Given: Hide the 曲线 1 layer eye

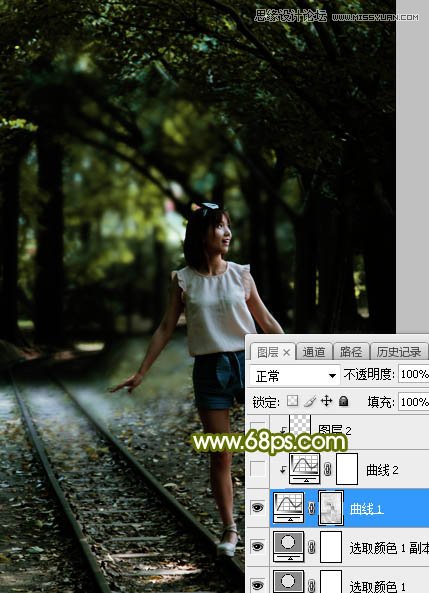Looking at the screenshot, I should coord(258,508).
